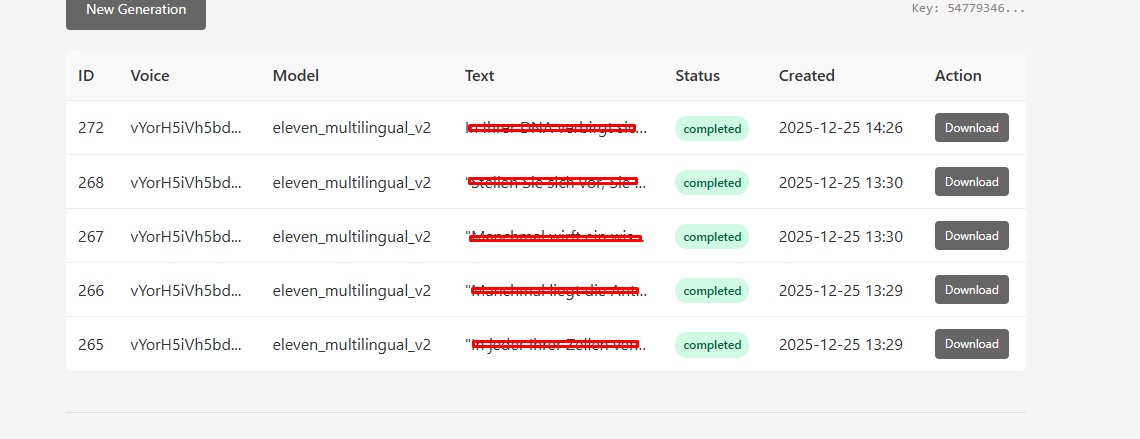
Task: Download generation ID 266
Action: pyautogui.click(x=971, y=289)
